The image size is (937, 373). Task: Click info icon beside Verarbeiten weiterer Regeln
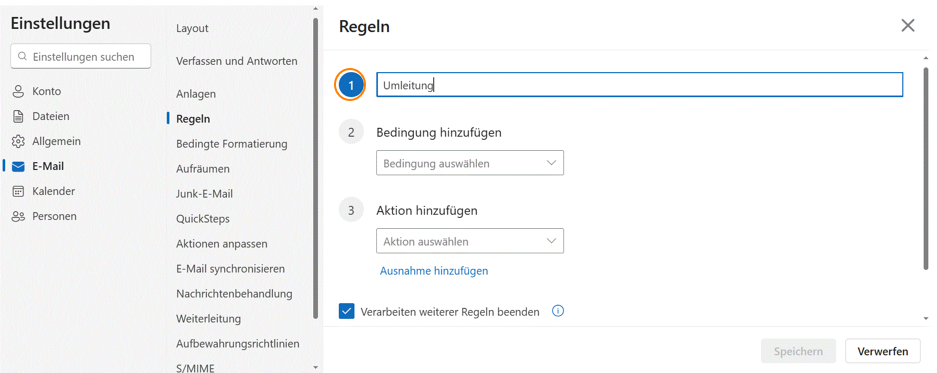[558, 311]
